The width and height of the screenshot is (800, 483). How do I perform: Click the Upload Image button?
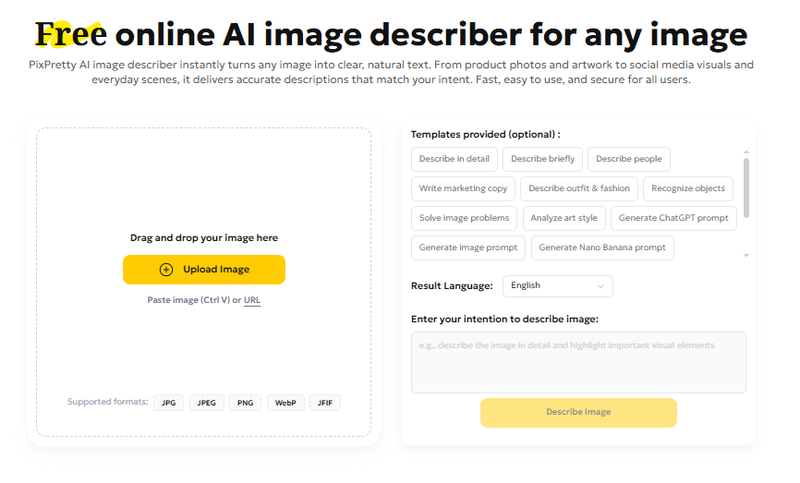(x=204, y=270)
